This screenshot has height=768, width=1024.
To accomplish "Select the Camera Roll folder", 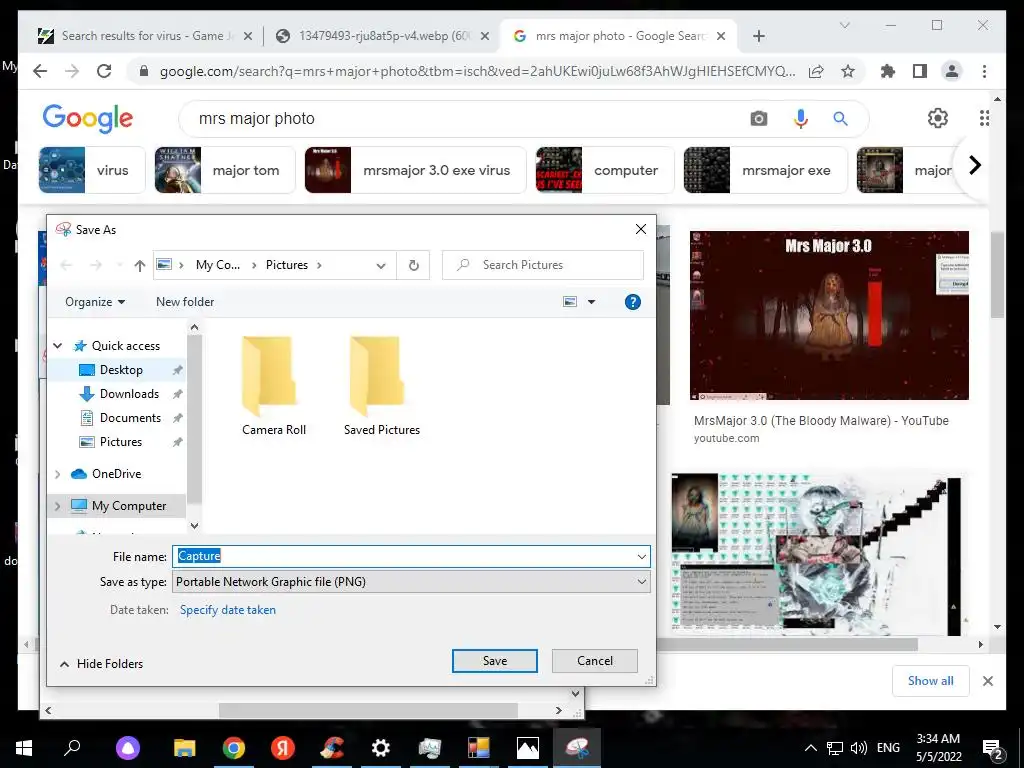I will (x=274, y=385).
